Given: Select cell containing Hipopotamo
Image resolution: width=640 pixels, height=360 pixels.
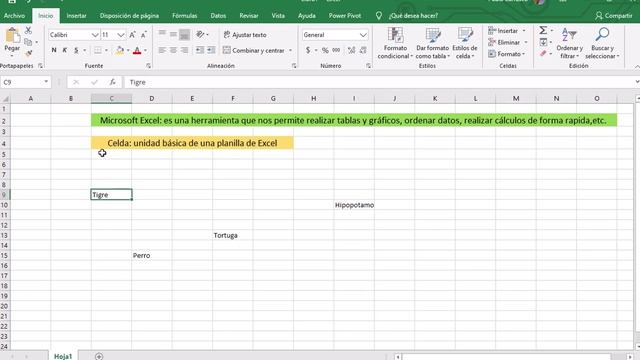Looking at the screenshot, I should [354, 205].
